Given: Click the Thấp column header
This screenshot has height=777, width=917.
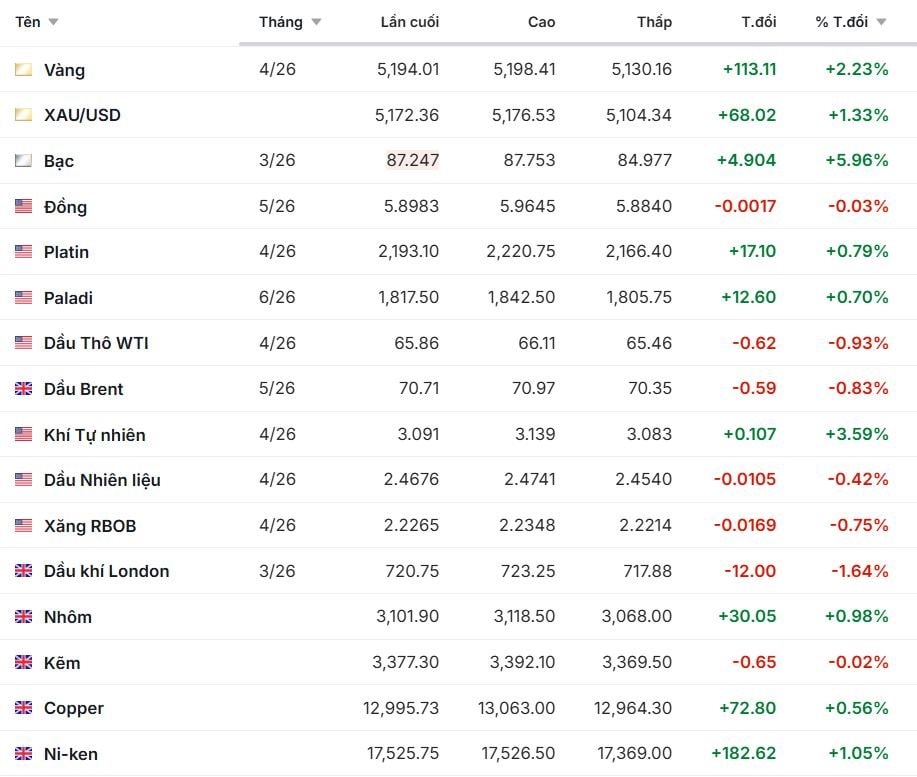Looking at the screenshot, I should (654, 22).
